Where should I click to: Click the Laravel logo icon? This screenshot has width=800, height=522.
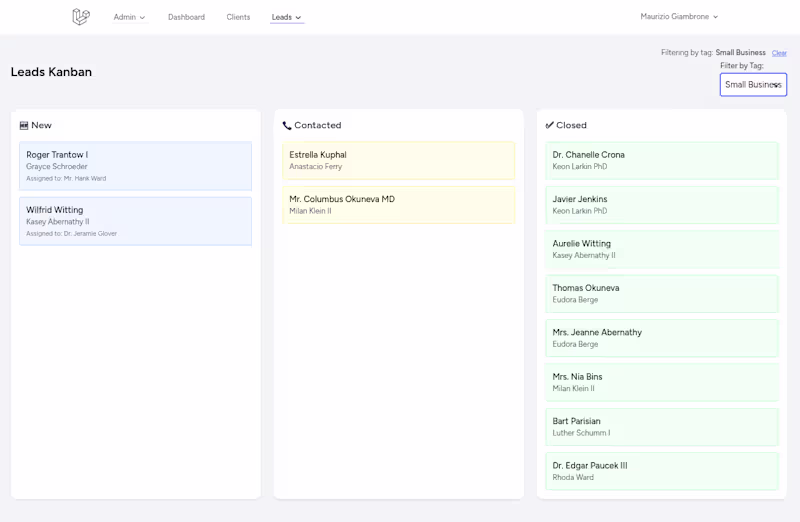pos(81,17)
